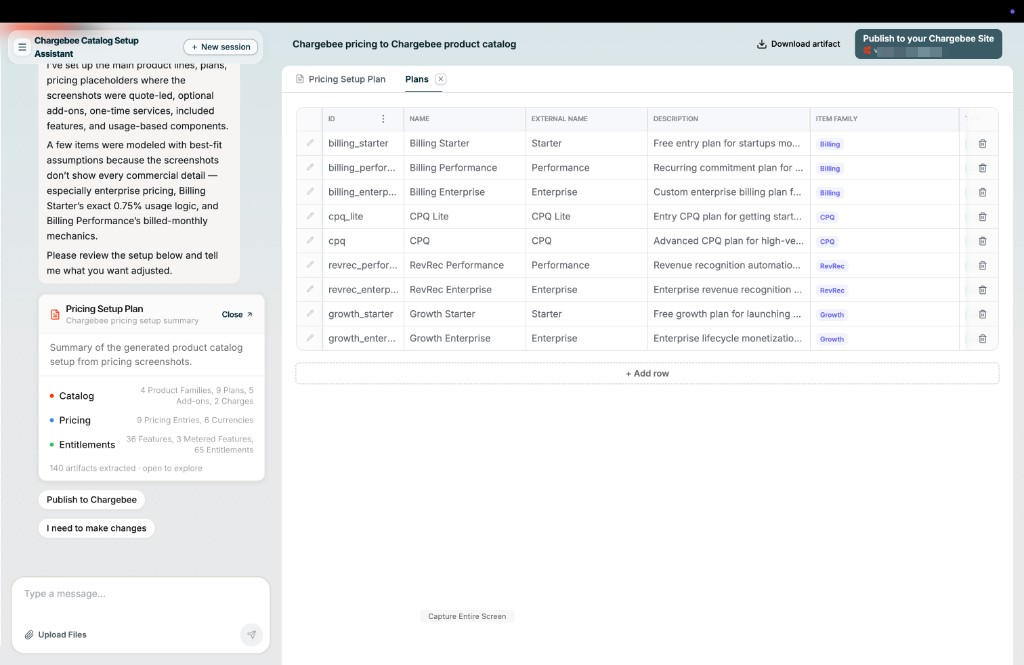This screenshot has width=1024, height=665.
Task: Edit the cpq_lite row with pencil icon
Action: click(310, 216)
